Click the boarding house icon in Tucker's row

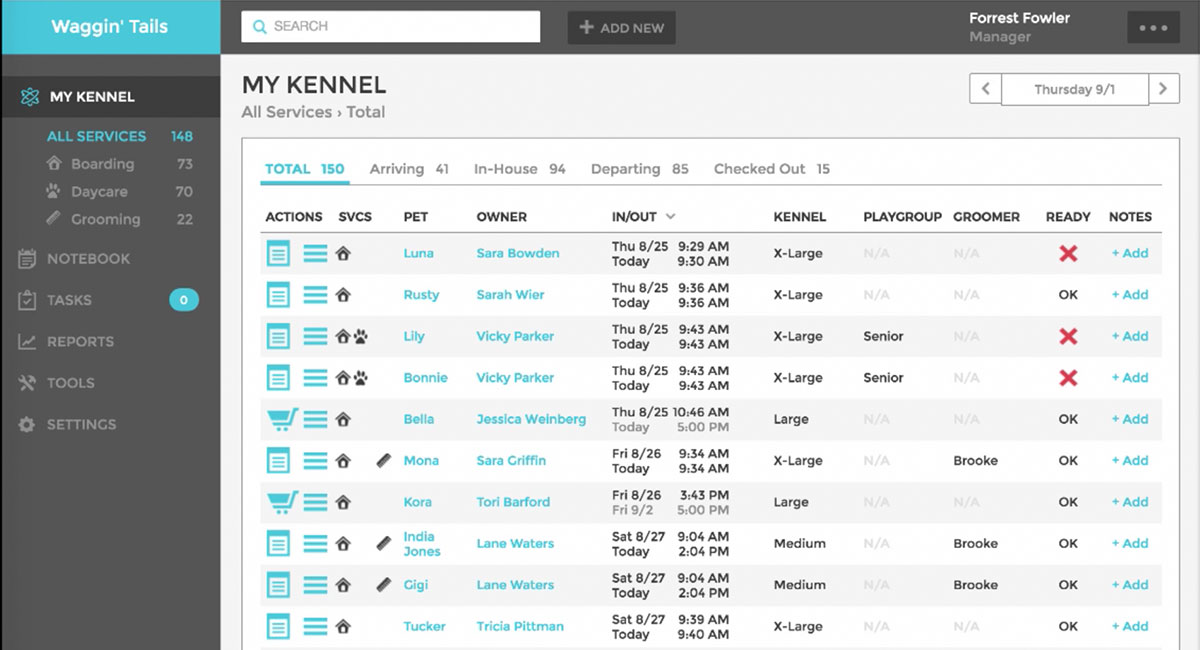click(x=343, y=627)
